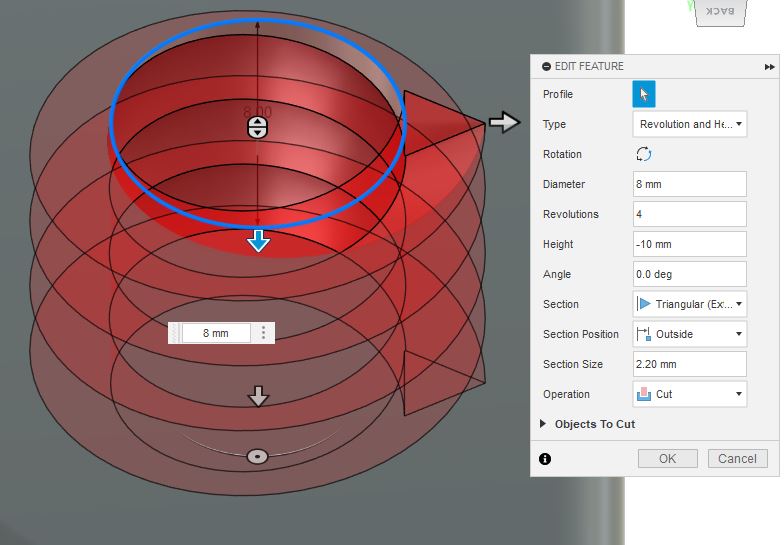Click the round angle handle at coil base
784x545 pixels.
tap(258, 456)
